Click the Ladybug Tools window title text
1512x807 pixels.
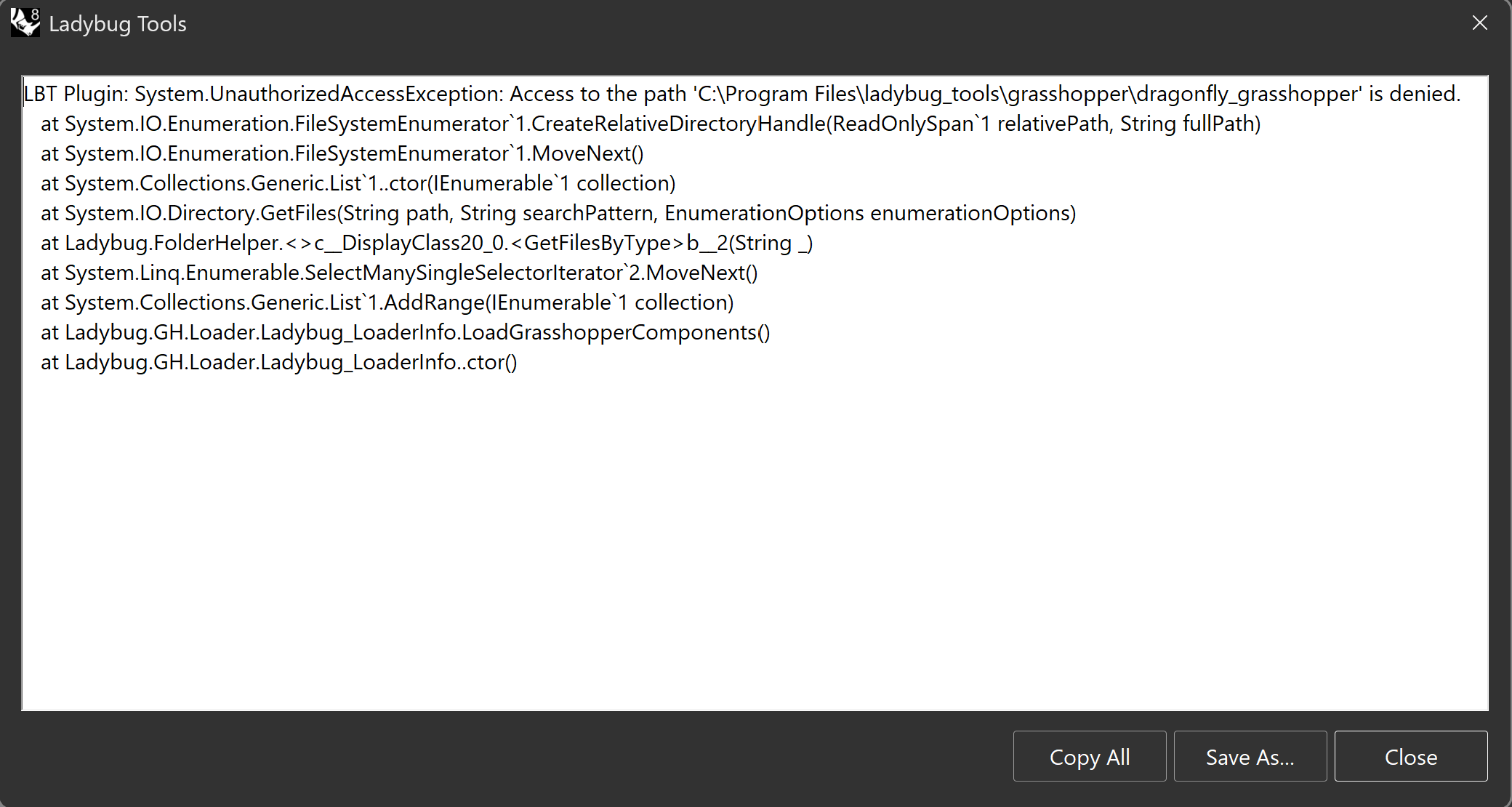pos(118,24)
